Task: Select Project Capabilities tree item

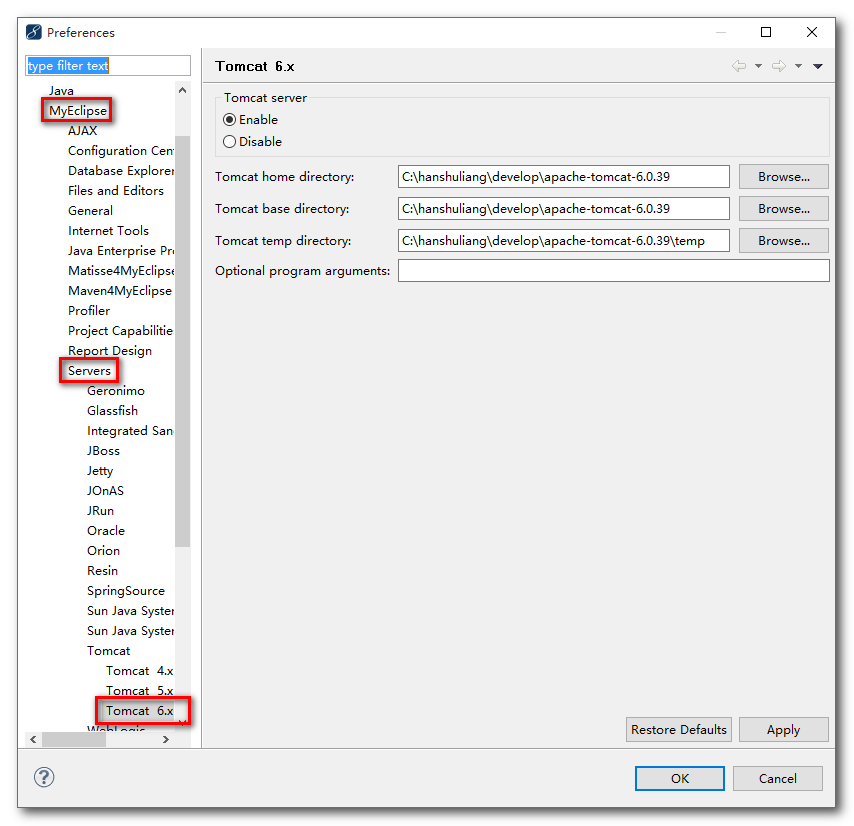Action: coord(120,331)
